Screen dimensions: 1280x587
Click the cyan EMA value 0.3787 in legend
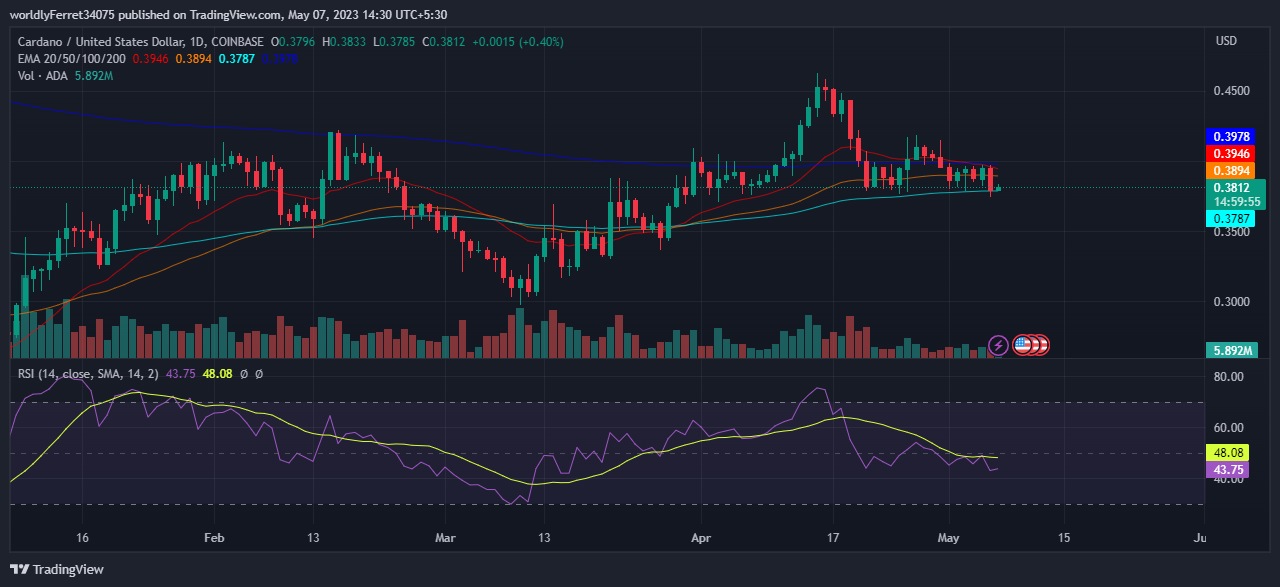tap(236, 59)
